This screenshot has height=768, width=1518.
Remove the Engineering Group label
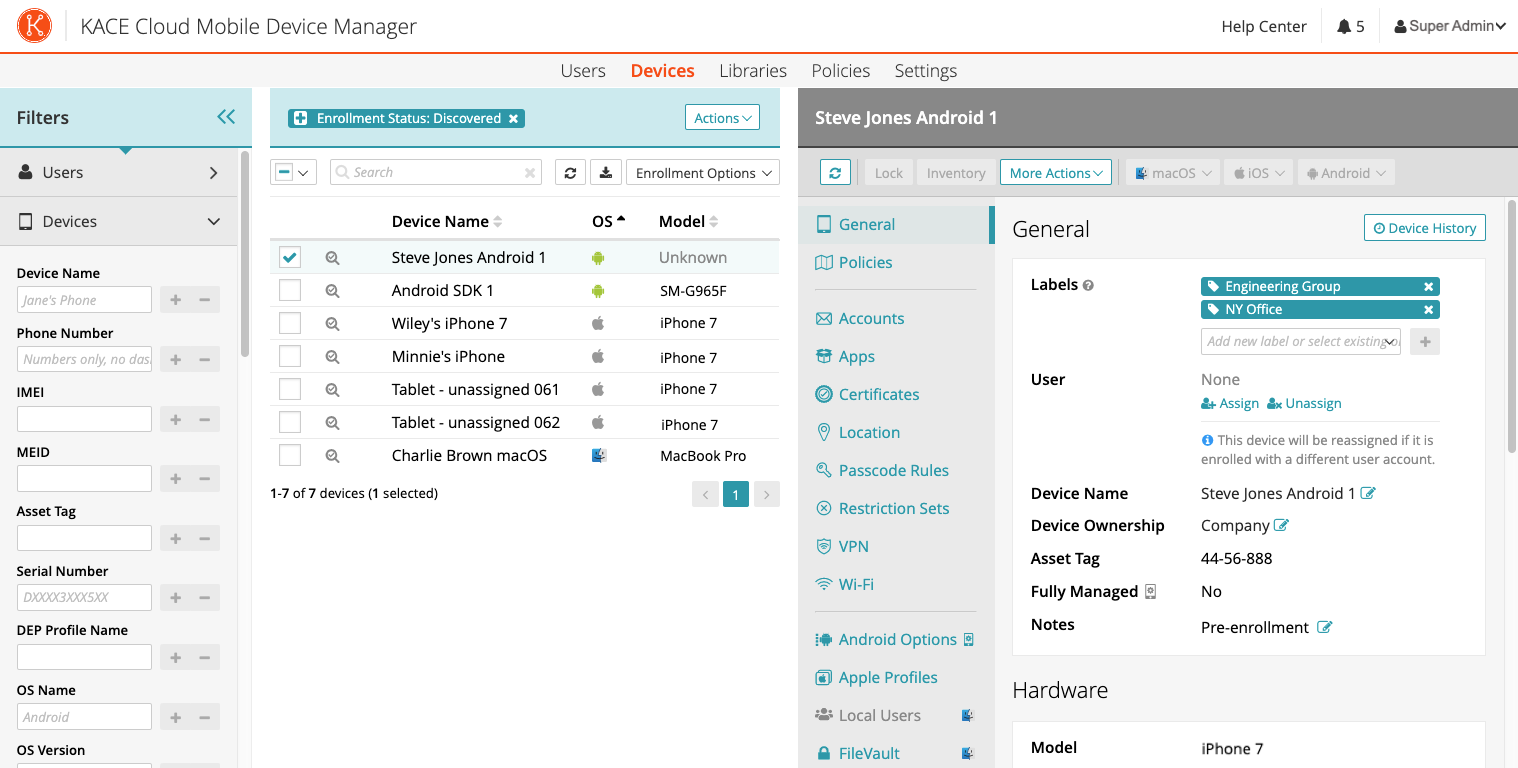[1429, 286]
